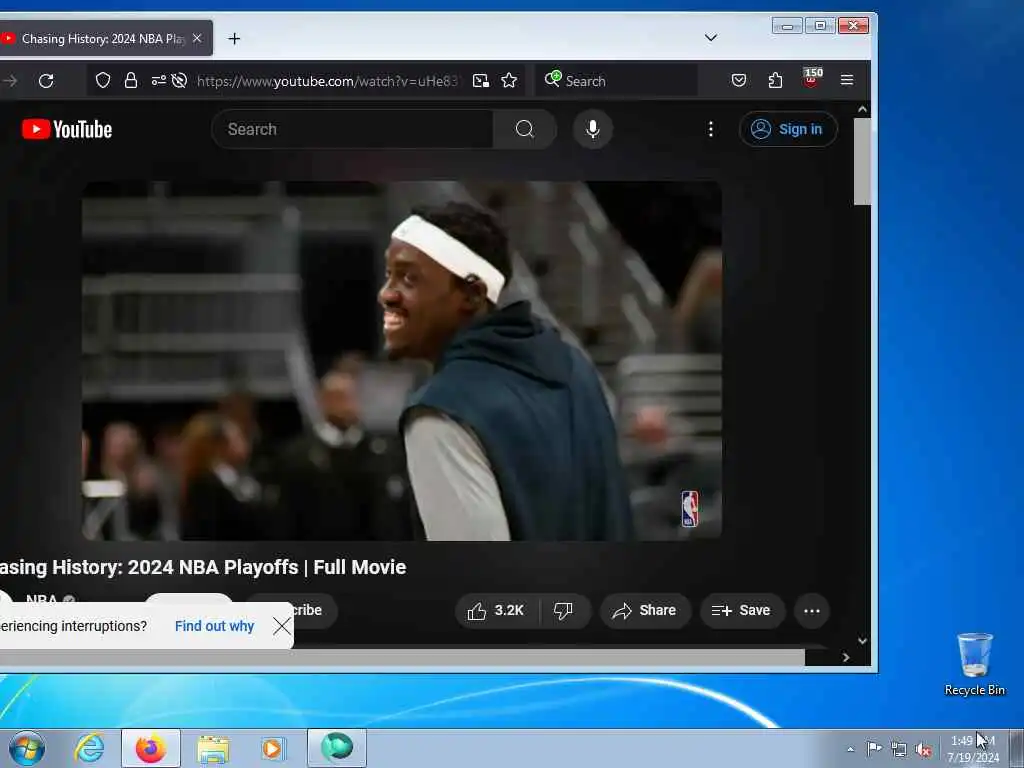Share the video

[x=644, y=611]
